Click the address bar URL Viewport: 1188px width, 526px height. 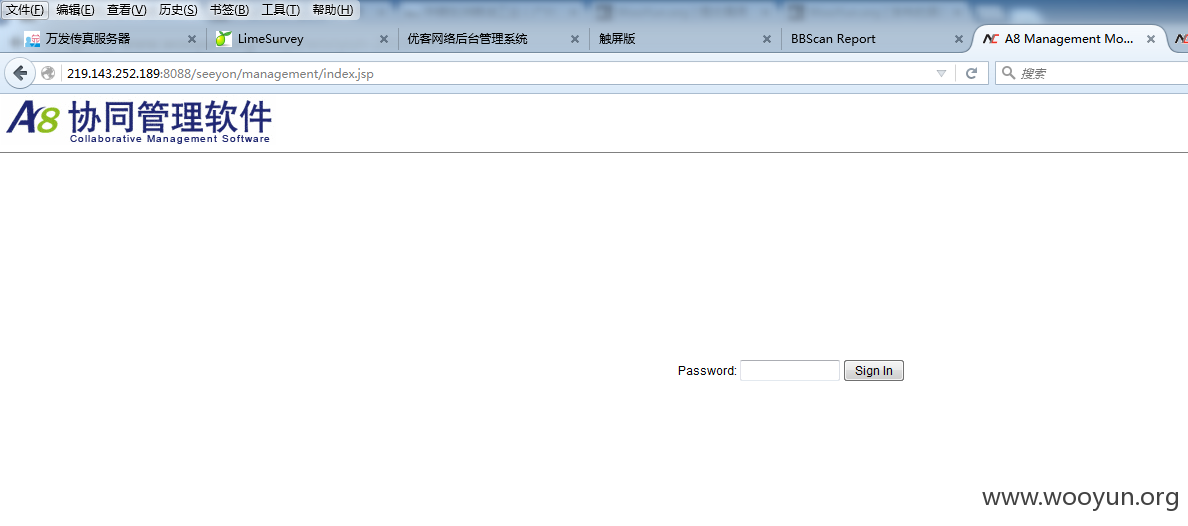[220, 74]
